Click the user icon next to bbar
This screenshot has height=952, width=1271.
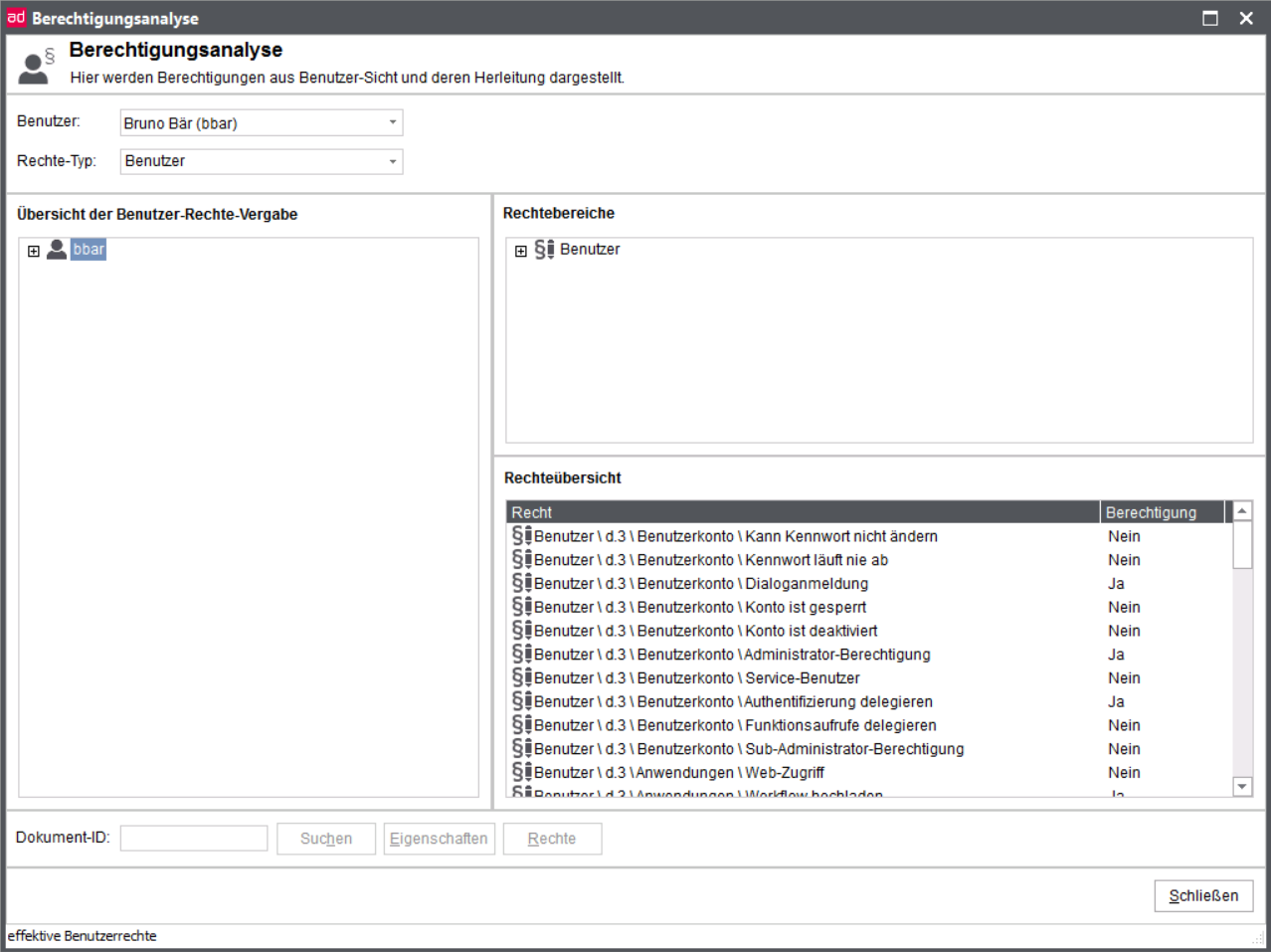pyautogui.click(x=57, y=249)
